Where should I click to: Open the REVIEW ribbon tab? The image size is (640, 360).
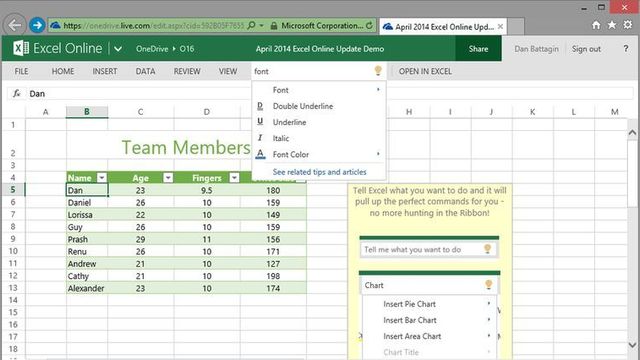click(187, 71)
